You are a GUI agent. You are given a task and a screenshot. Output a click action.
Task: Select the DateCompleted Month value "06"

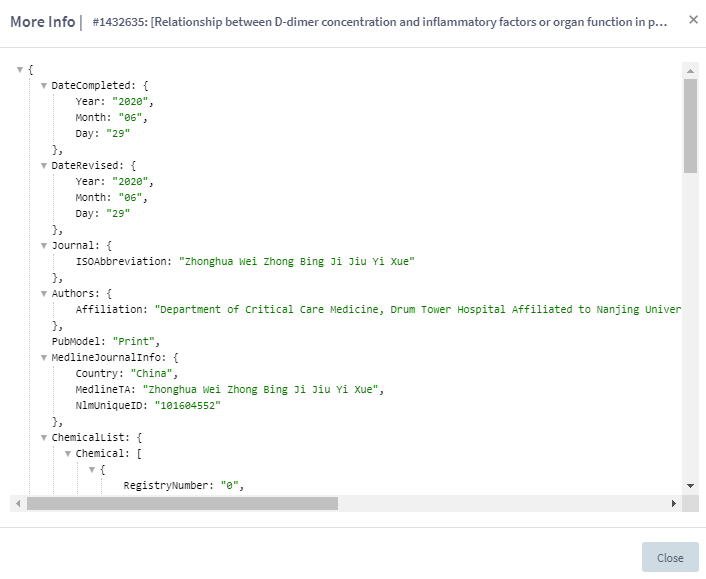[130, 118]
